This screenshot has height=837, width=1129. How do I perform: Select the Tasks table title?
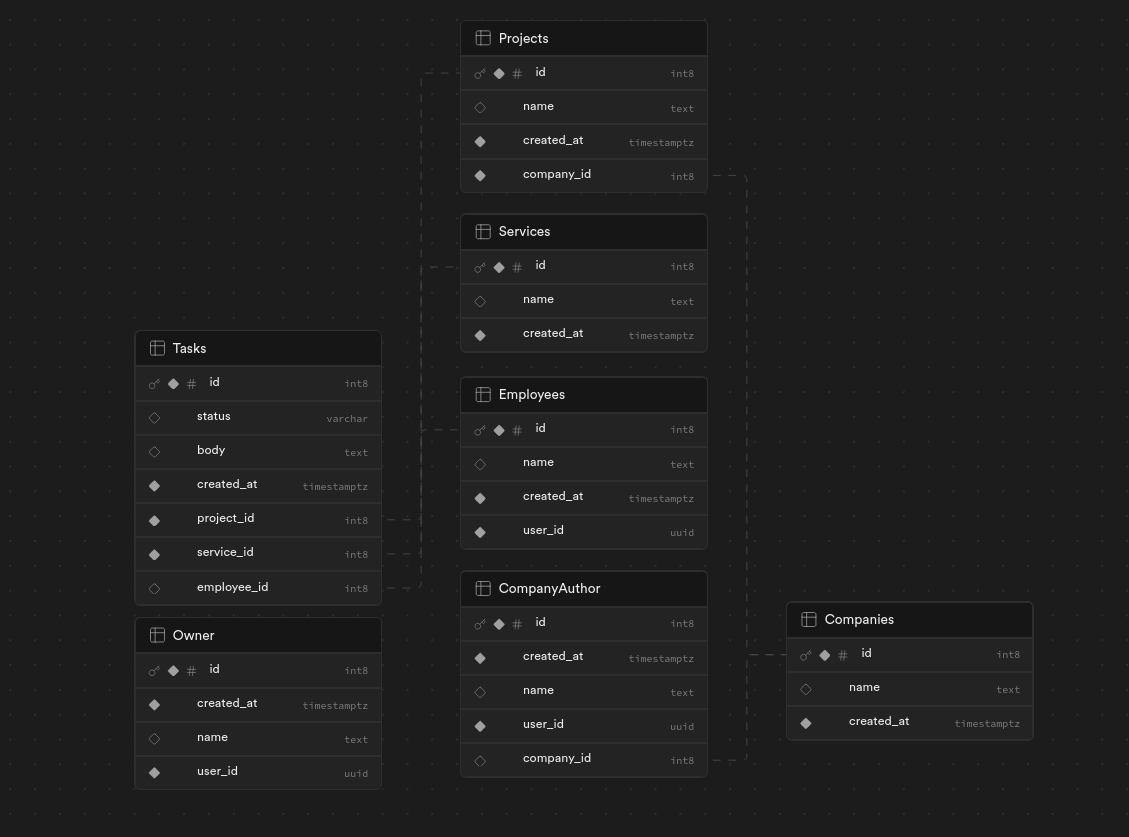point(189,348)
